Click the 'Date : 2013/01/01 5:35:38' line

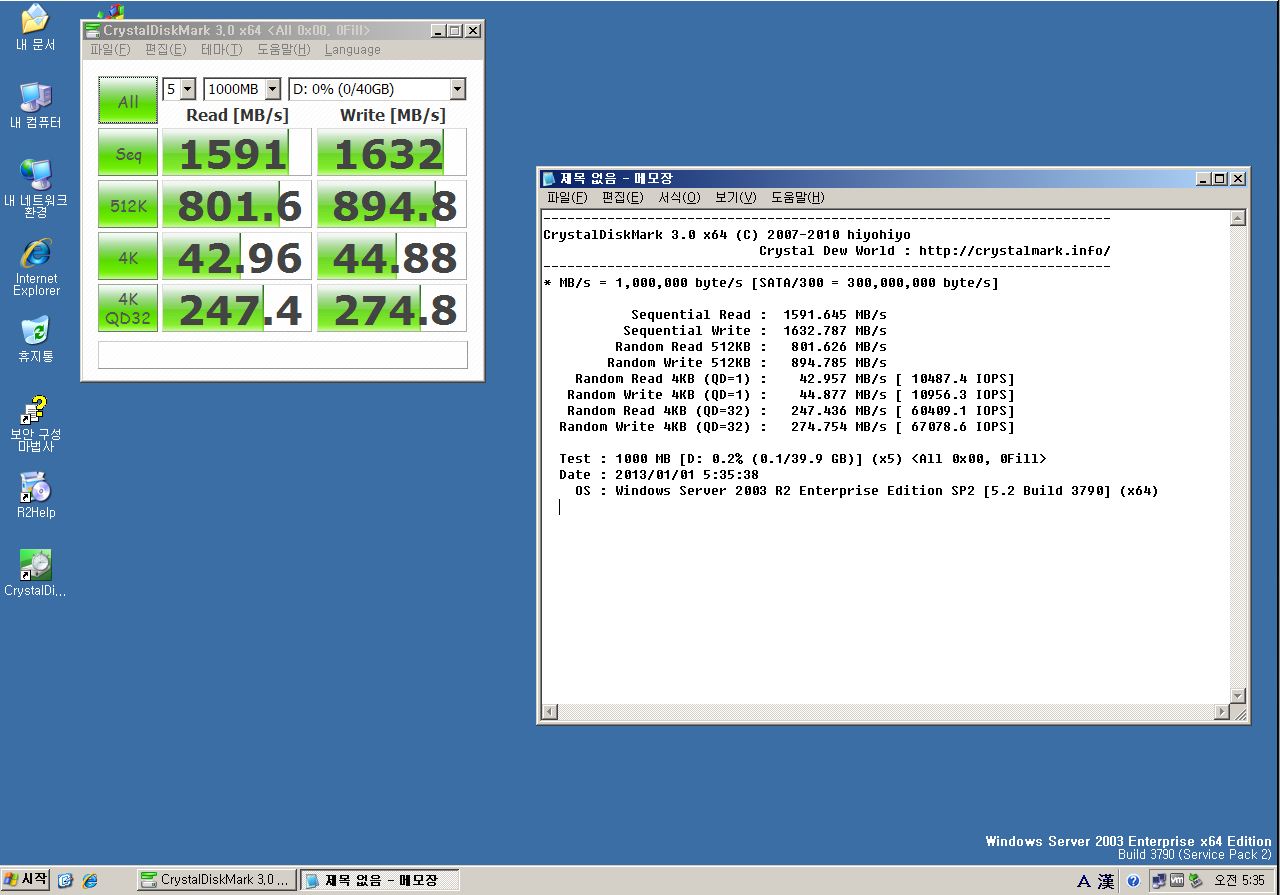[x=659, y=475]
